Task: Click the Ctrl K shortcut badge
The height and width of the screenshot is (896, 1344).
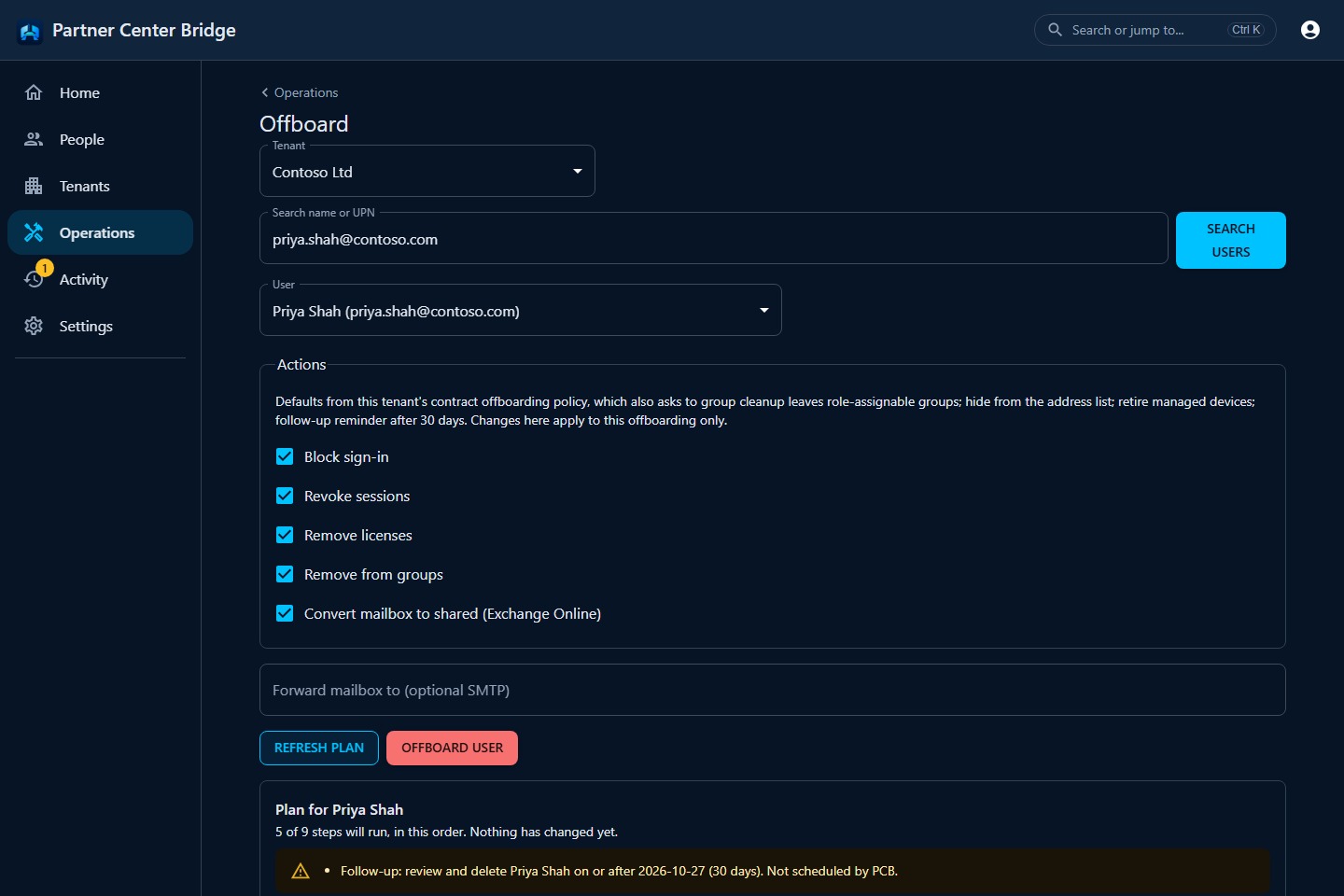Action: click(1246, 30)
